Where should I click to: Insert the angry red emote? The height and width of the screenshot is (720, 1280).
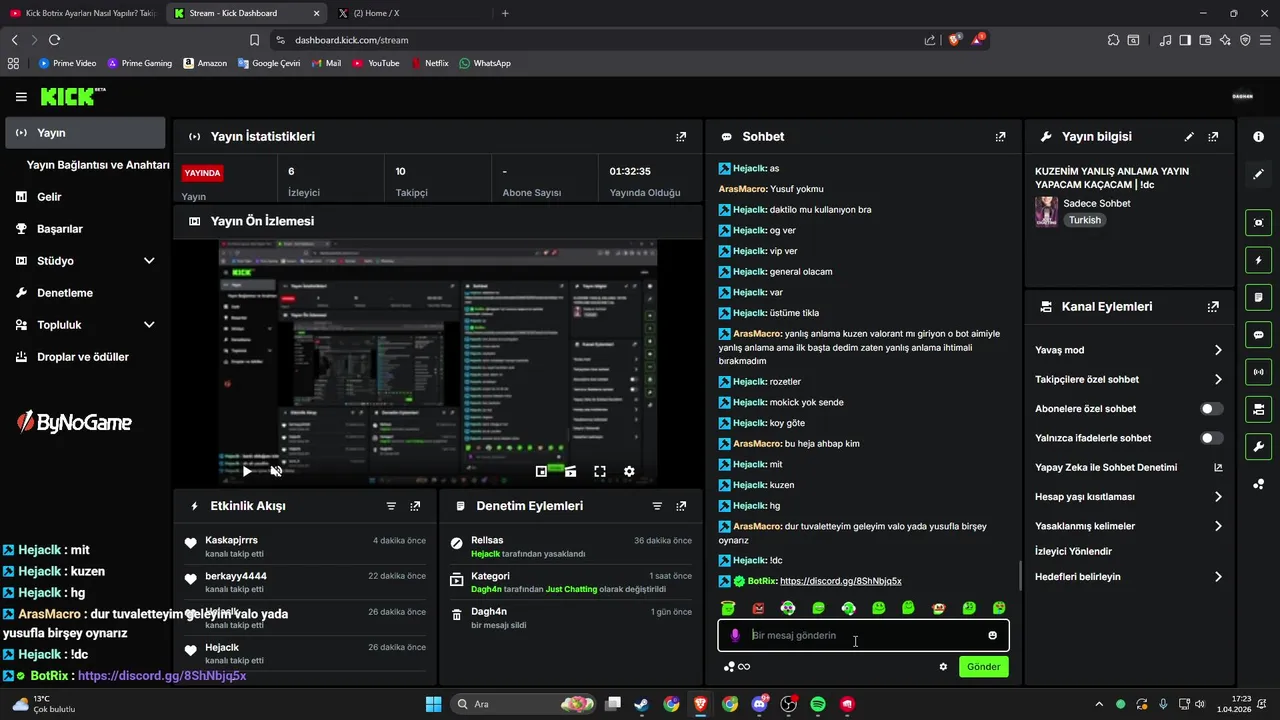coord(758,608)
